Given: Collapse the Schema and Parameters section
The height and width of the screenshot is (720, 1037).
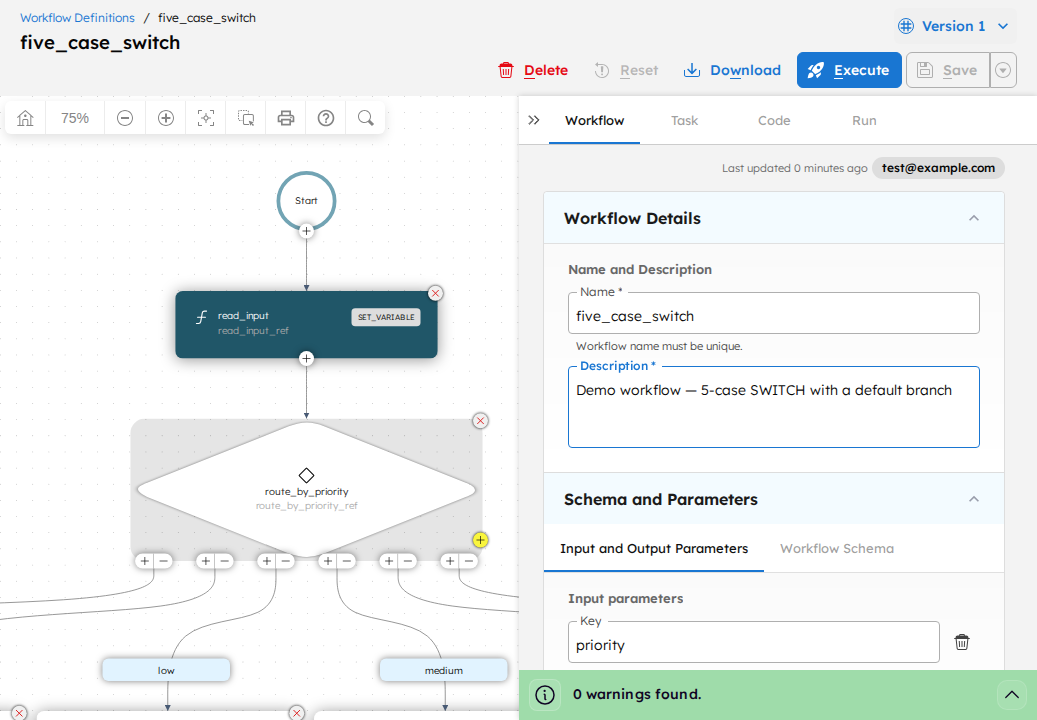Looking at the screenshot, I should [974, 499].
